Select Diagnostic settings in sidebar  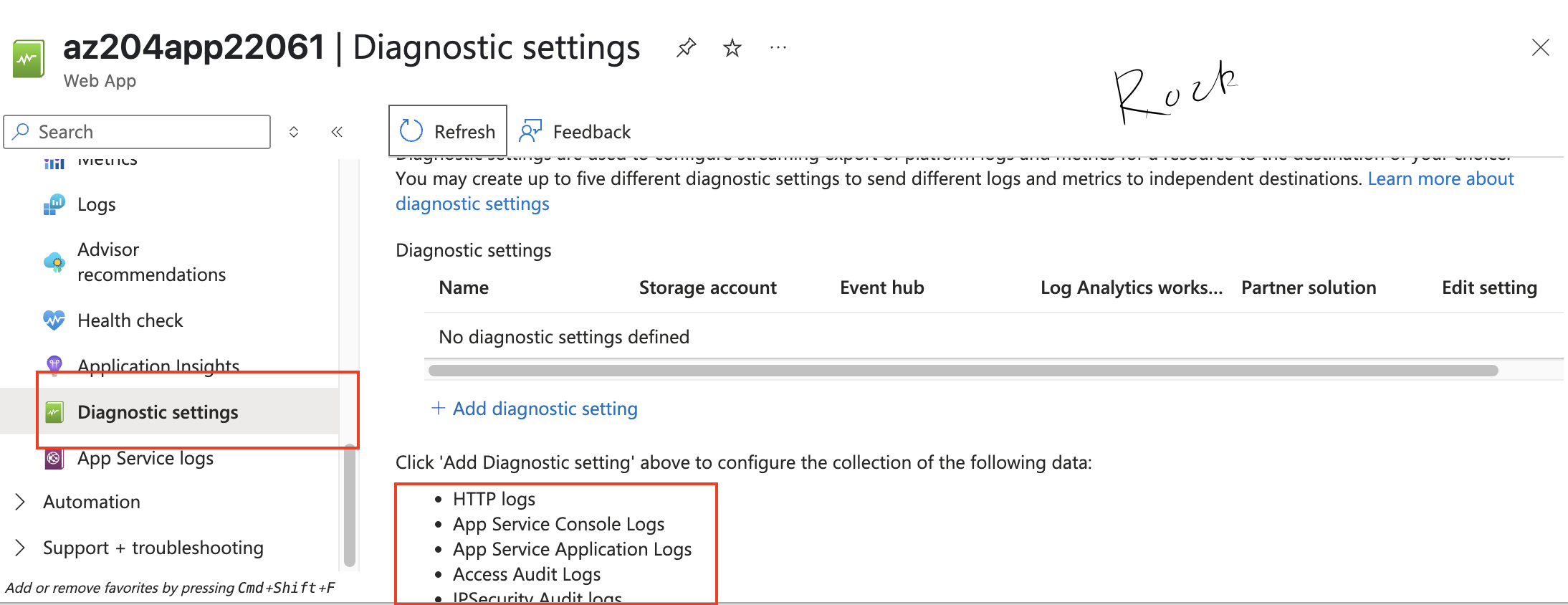coord(169,411)
